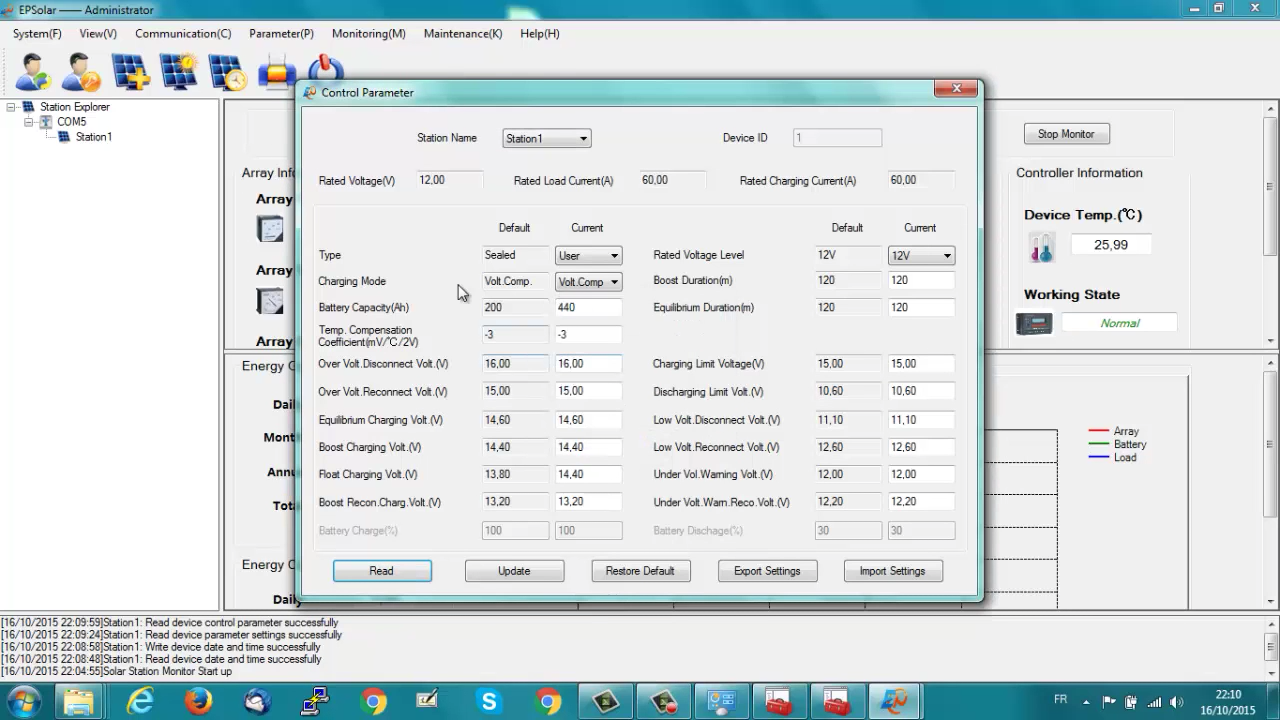Open Skype from the taskbar
Image resolution: width=1280 pixels, height=720 pixels.
[489, 702]
